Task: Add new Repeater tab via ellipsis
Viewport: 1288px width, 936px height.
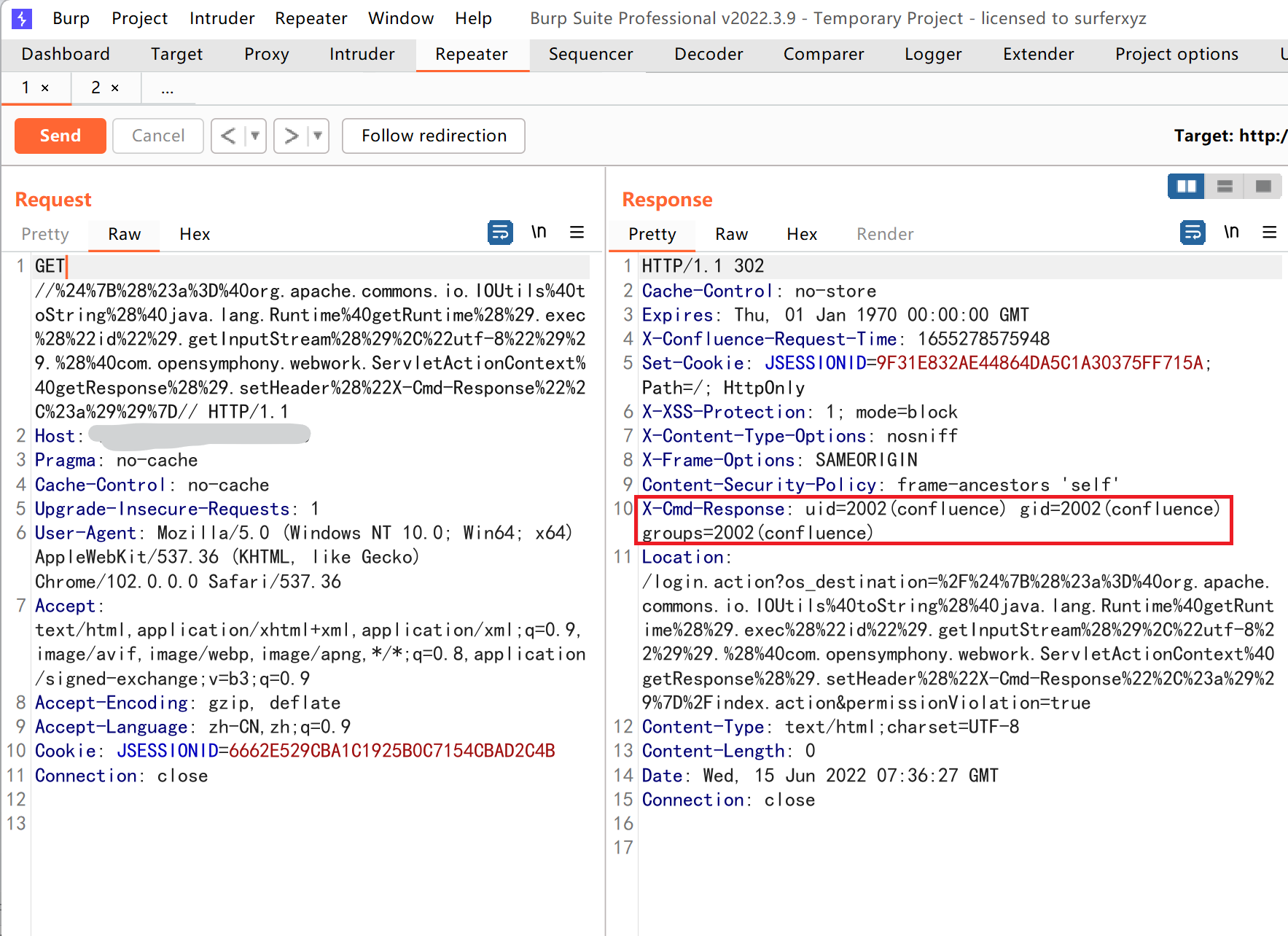Action: coord(168,90)
